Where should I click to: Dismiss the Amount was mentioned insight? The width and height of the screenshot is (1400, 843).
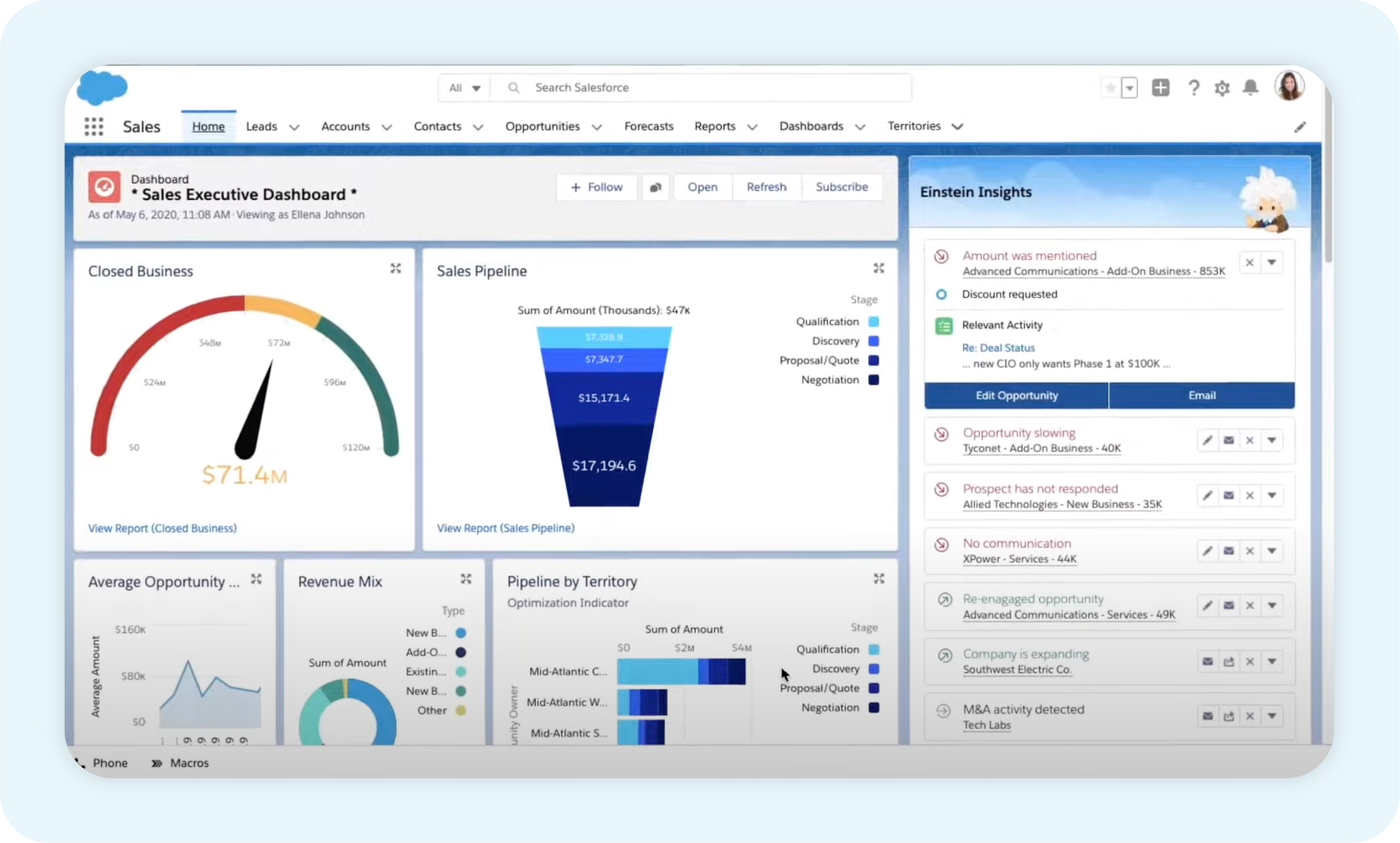(1250, 263)
